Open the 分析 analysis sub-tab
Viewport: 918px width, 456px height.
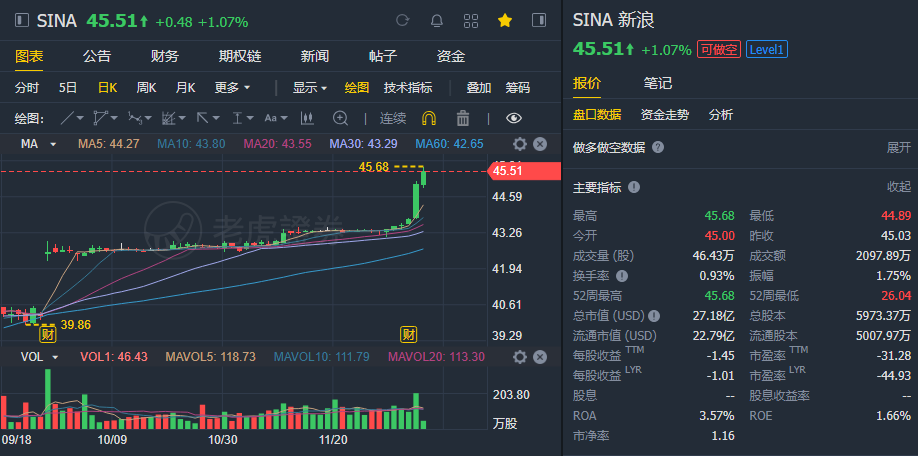coord(721,115)
